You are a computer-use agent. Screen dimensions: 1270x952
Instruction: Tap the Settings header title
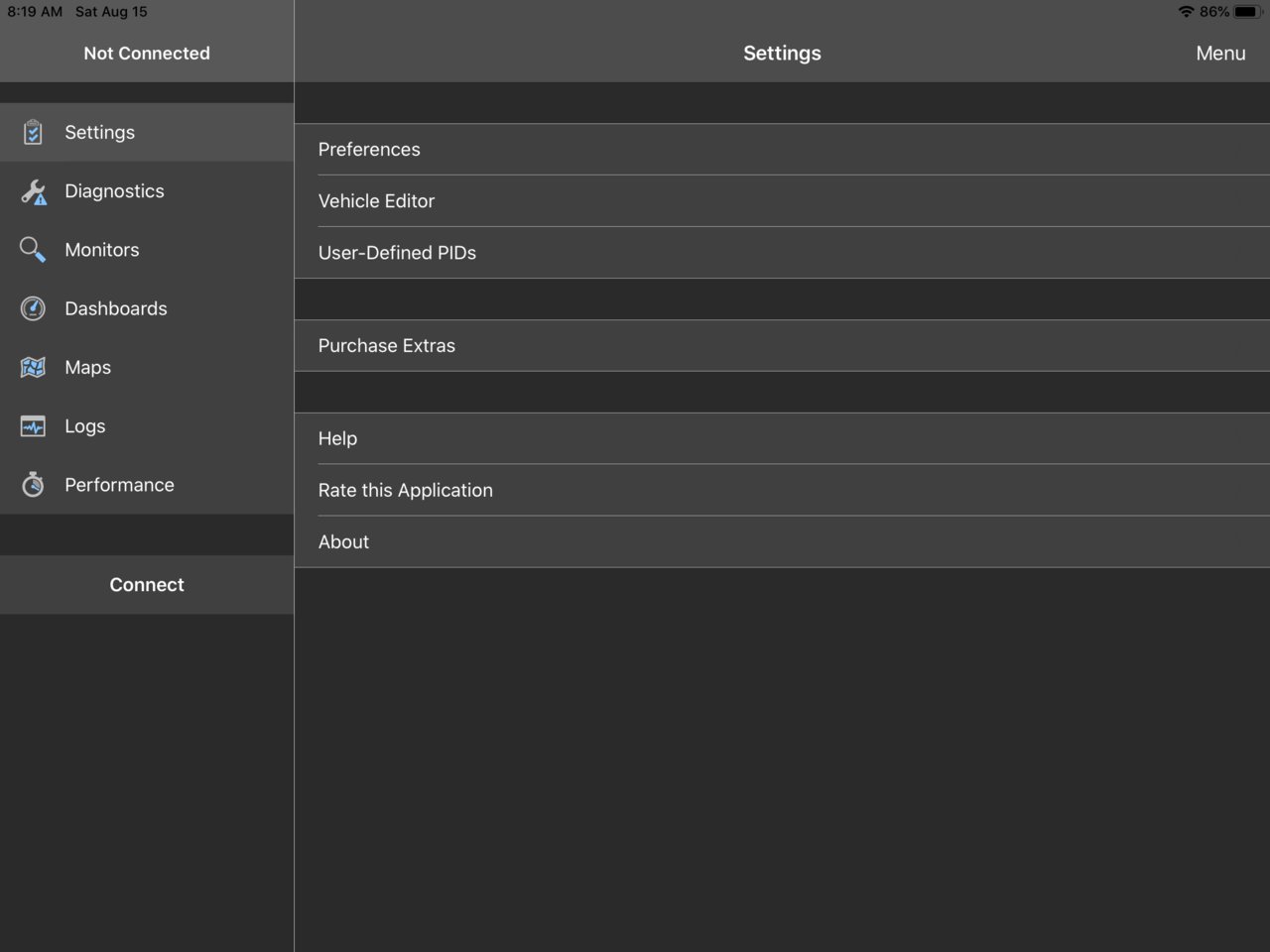coord(782,54)
